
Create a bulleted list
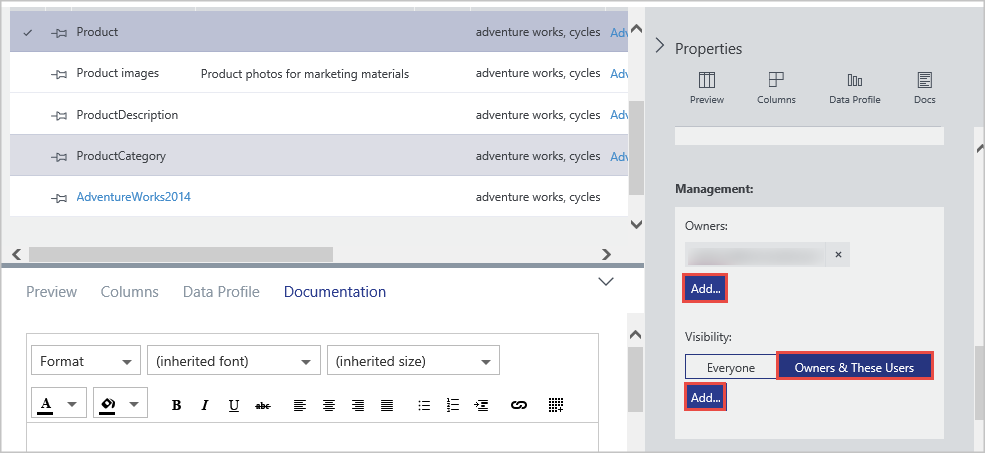click(424, 405)
